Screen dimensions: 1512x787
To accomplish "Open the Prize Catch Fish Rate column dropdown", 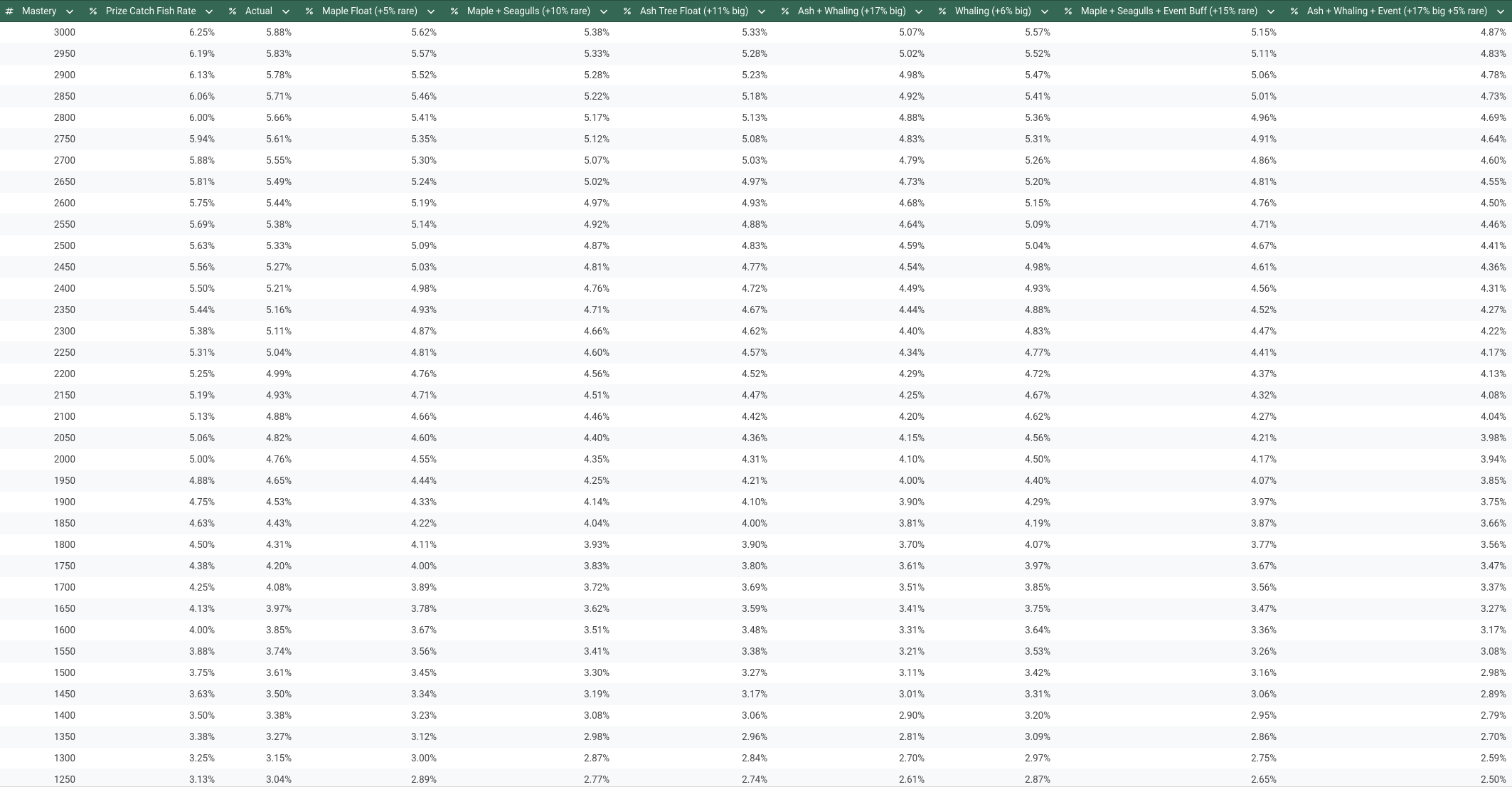I will point(209,11).
